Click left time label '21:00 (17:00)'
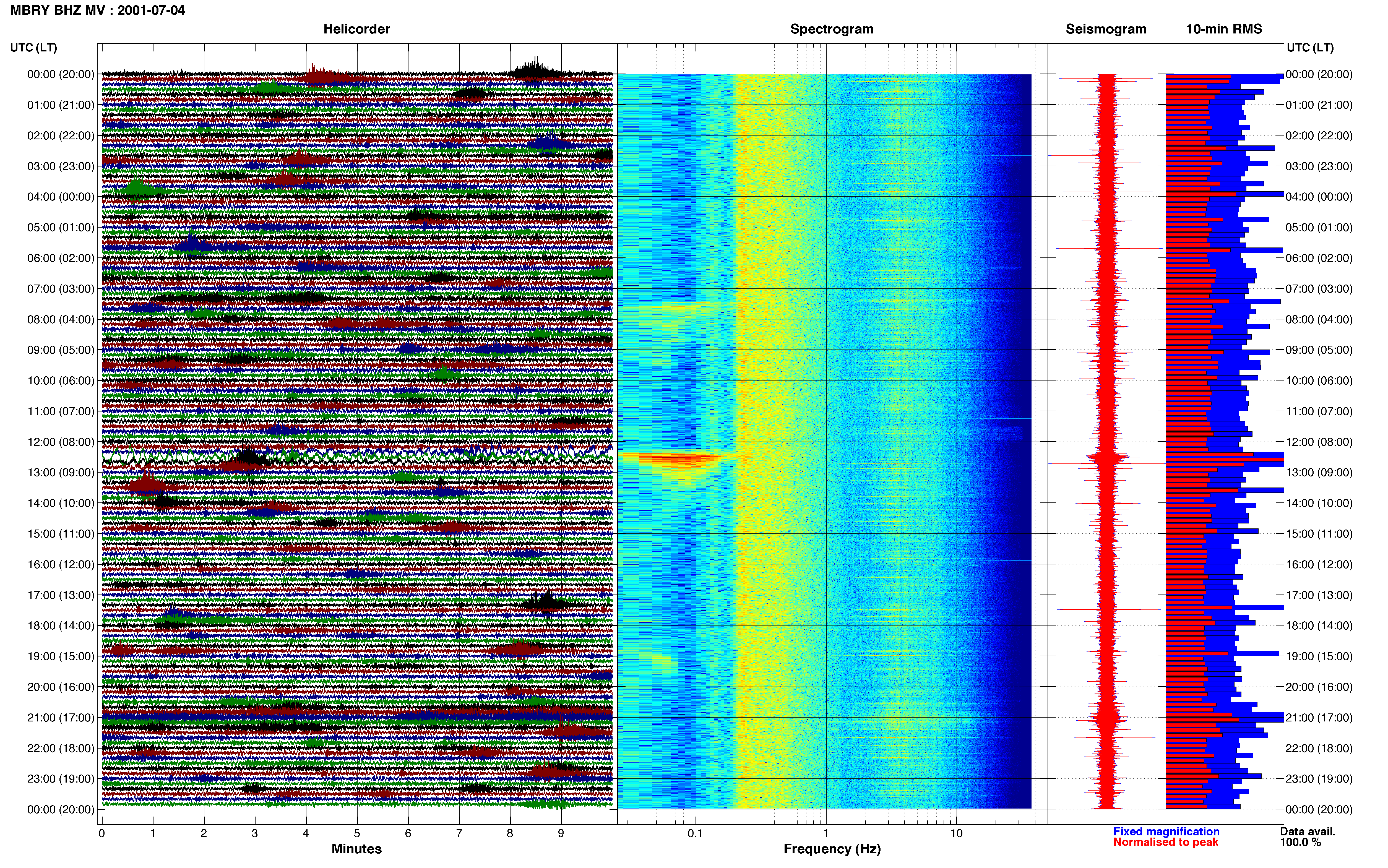This screenshot has height=868, width=1388. point(61,717)
